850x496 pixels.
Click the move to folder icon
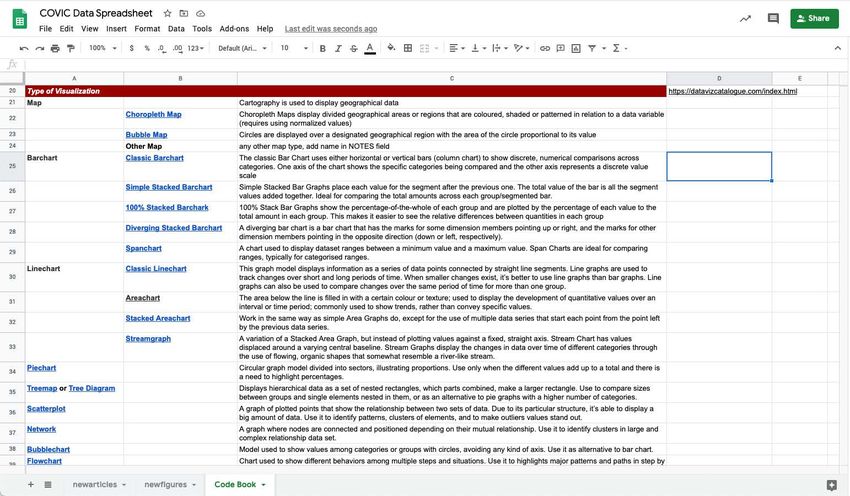pyautogui.click(x=184, y=13)
